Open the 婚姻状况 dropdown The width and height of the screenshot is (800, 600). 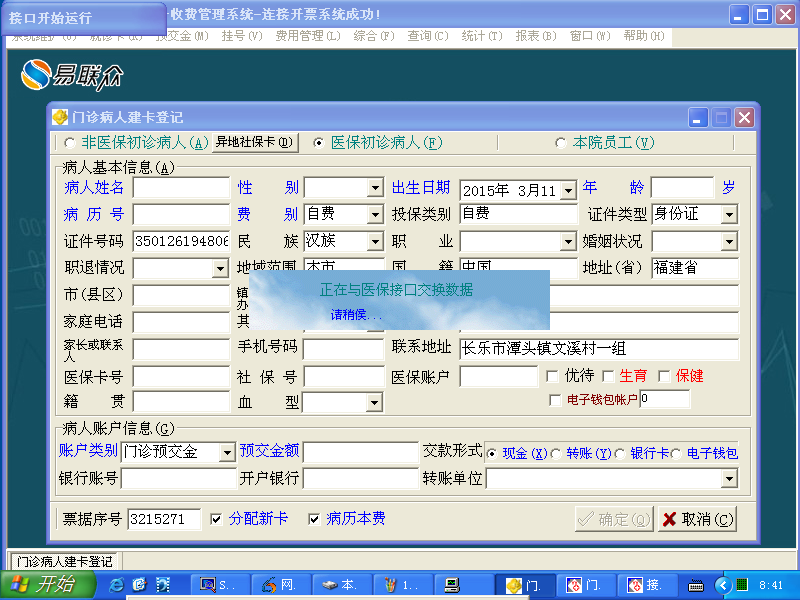pyautogui.click(x=730, y=241)
